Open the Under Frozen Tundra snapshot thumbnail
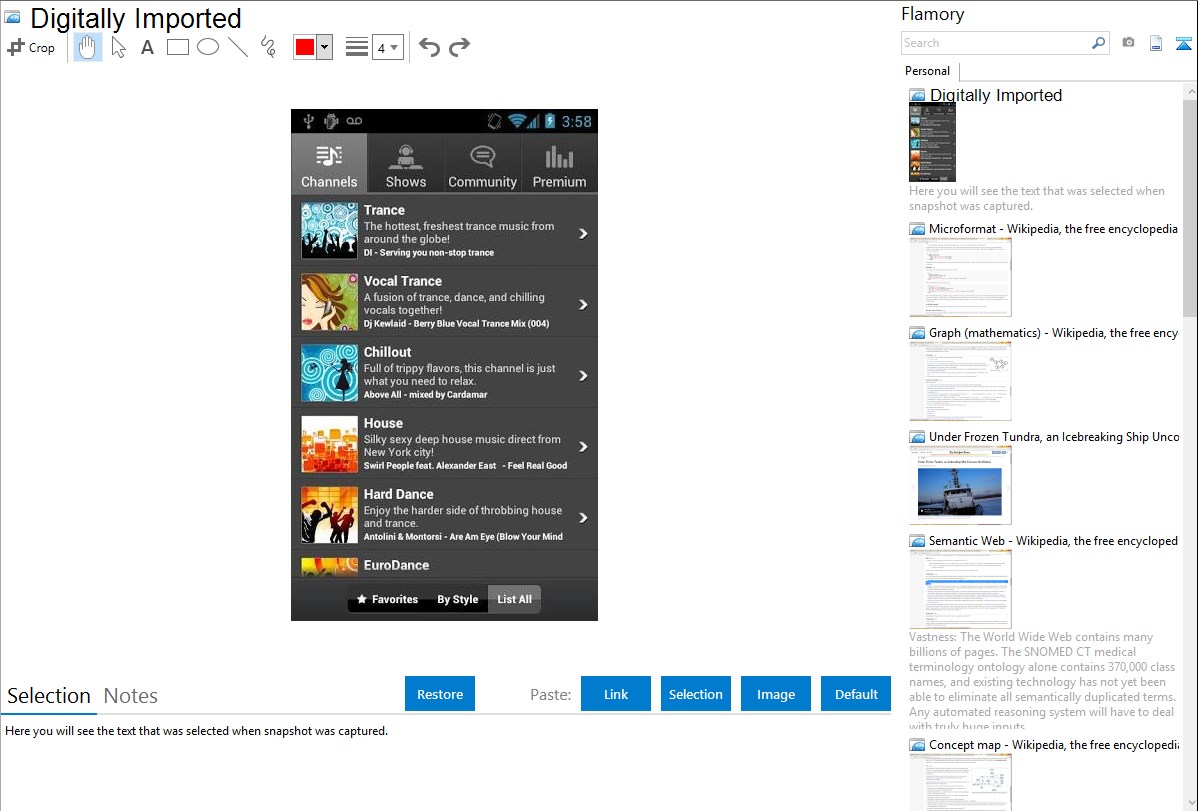Screen dimensions: 1198x811 (960, 485)
